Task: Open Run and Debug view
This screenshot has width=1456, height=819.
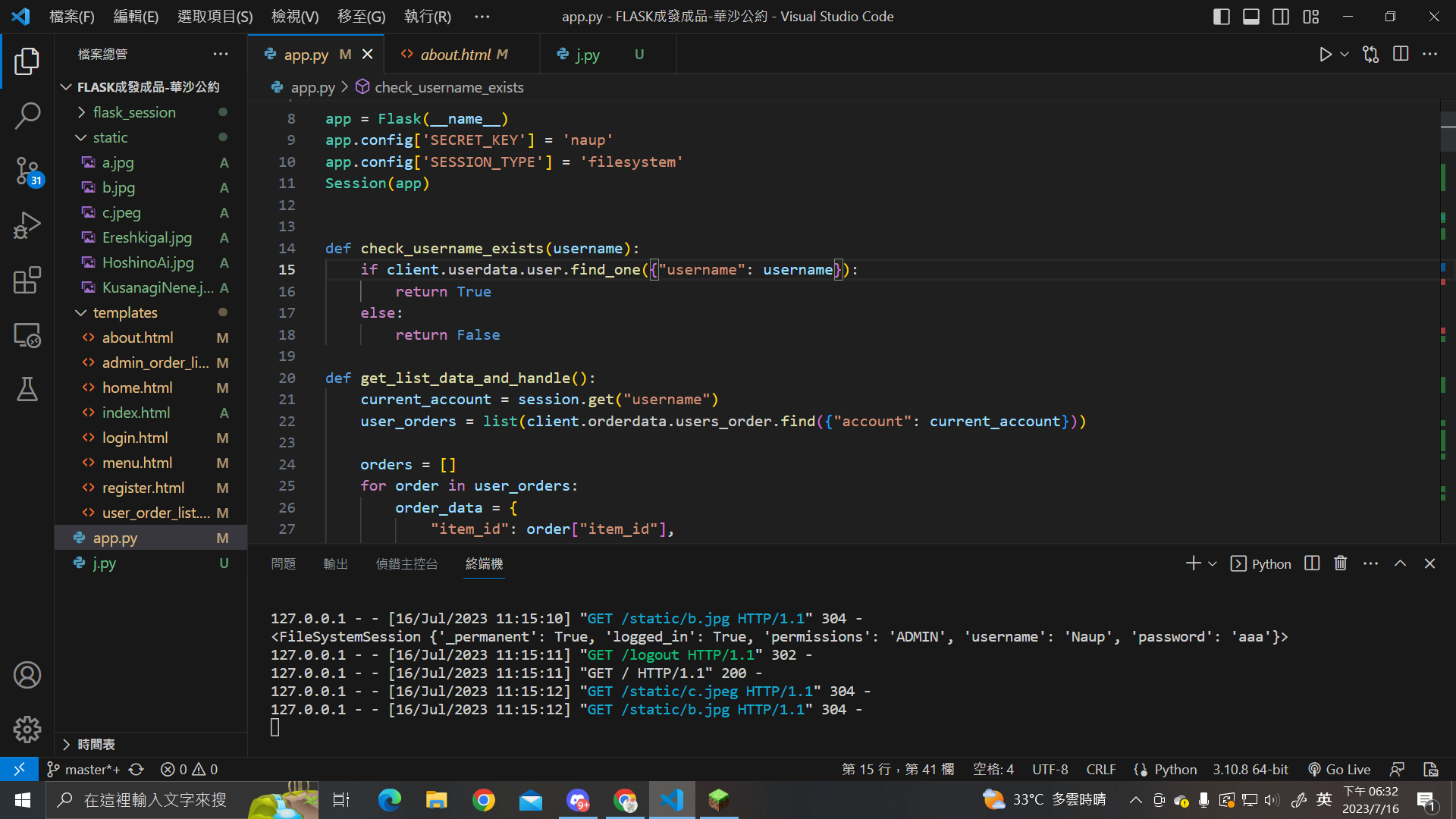Action: tap(27, 225)
